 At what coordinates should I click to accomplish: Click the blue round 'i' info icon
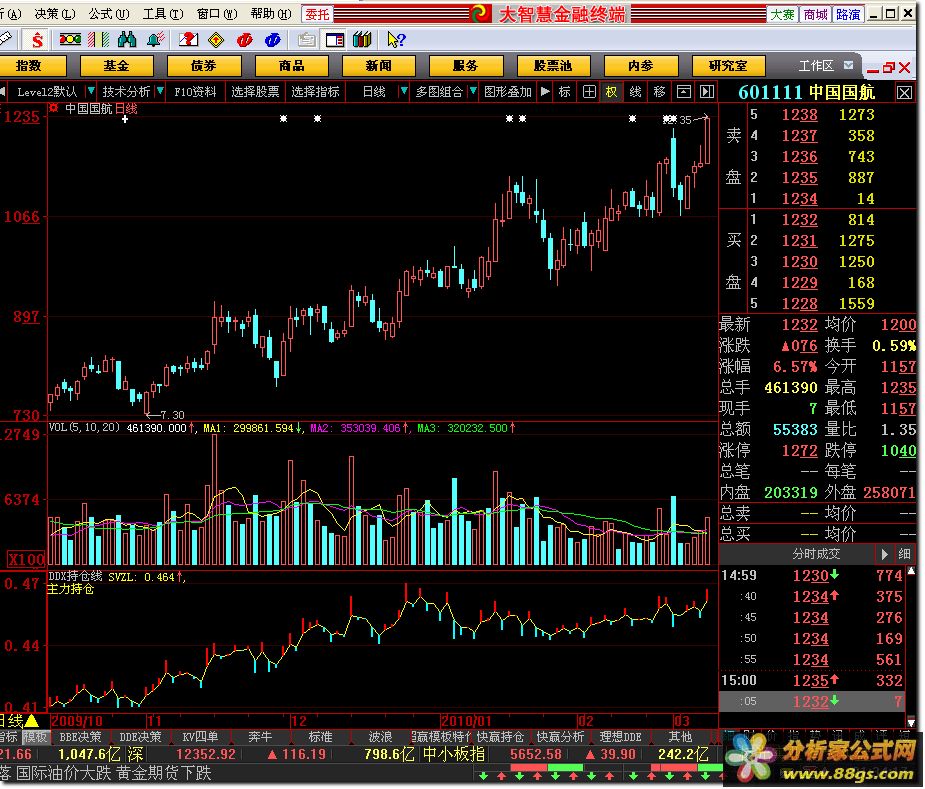pyautogui.click(x=273, y=40)
